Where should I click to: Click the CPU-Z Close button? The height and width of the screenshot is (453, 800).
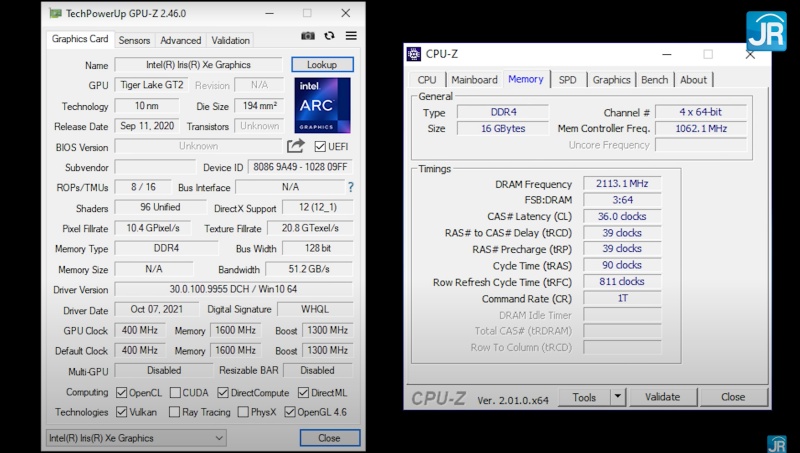point(733,396)
